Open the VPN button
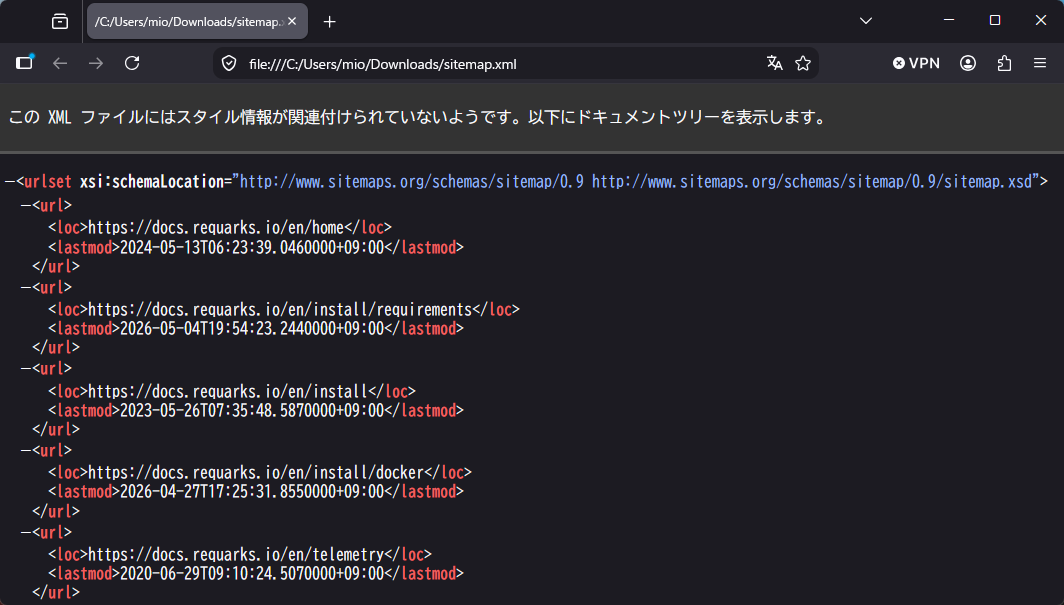The width and height of the screenshot is (1064, 605). point(917,63)
